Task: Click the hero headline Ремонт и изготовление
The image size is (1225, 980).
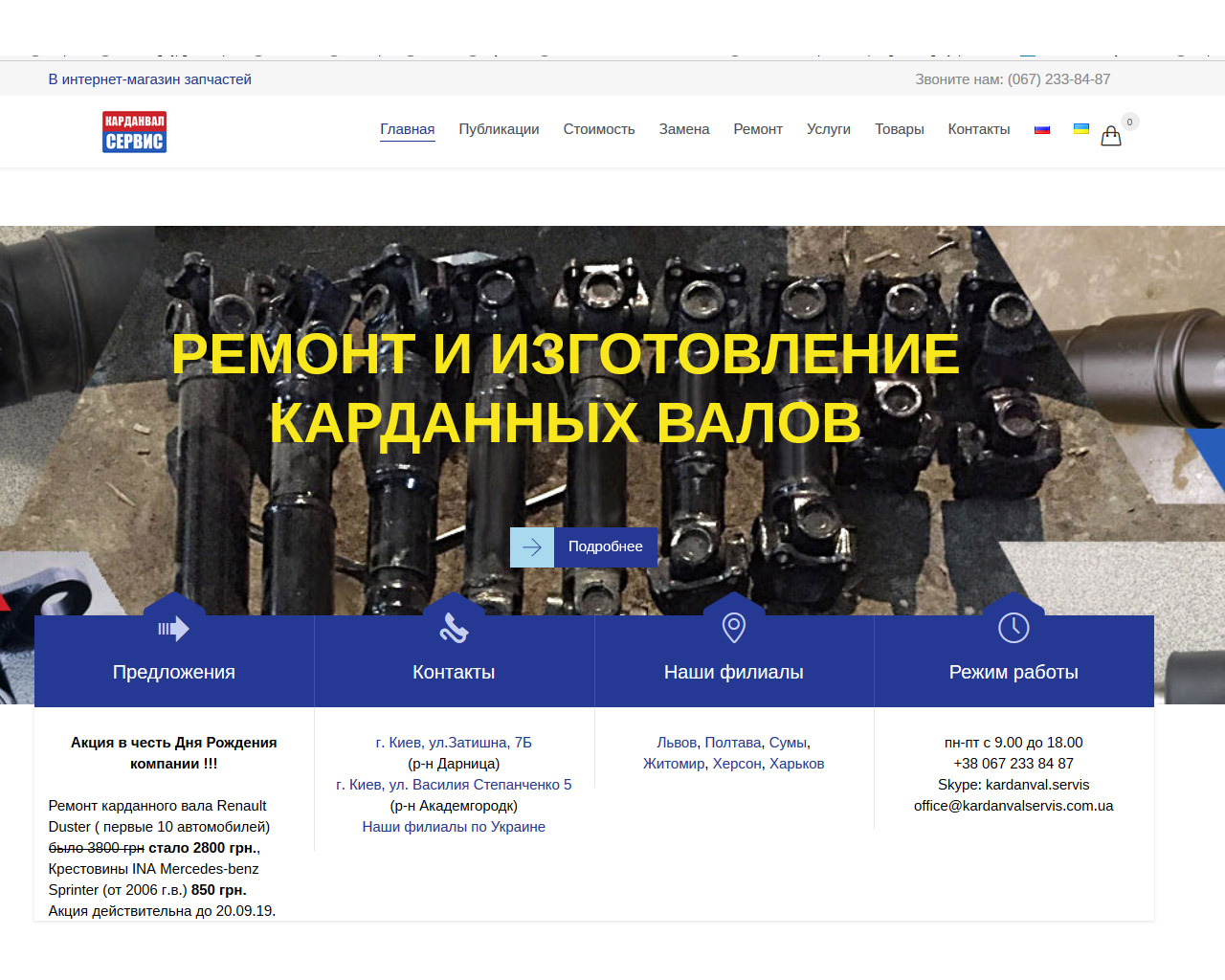Action: [565, 353]
